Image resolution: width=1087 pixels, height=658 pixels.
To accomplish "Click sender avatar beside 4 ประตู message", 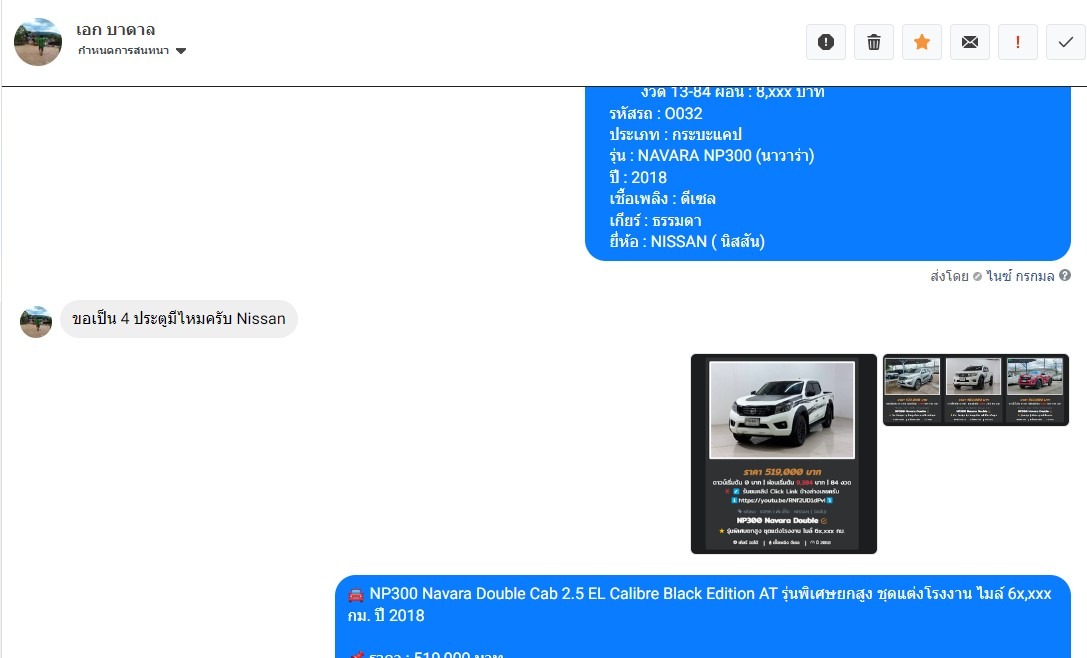I will (36, 322).
